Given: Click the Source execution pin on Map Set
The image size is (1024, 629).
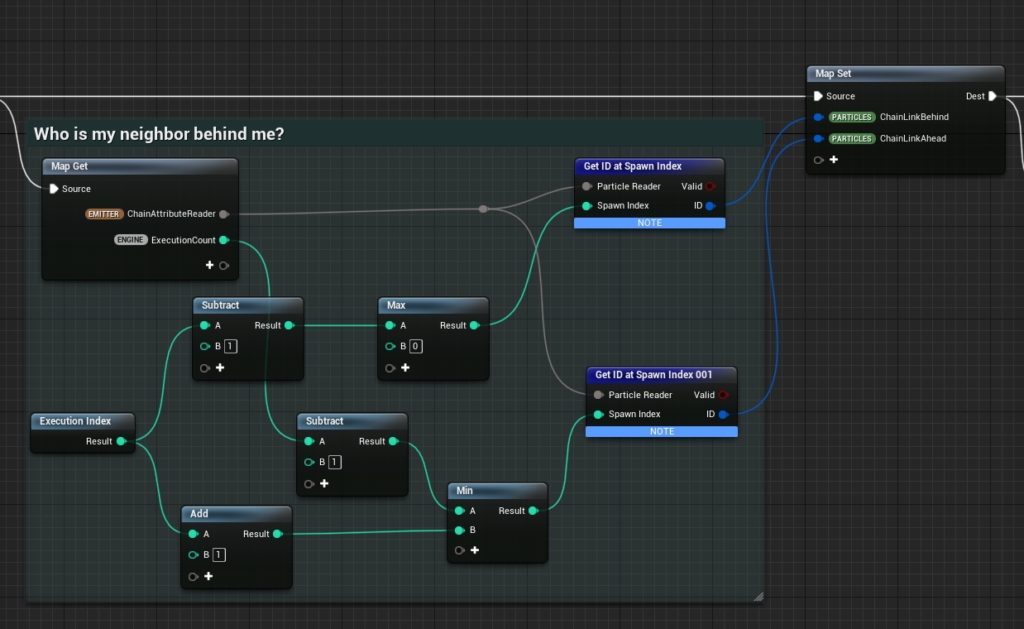Looking at the screenshot, I should pos(818,96).
